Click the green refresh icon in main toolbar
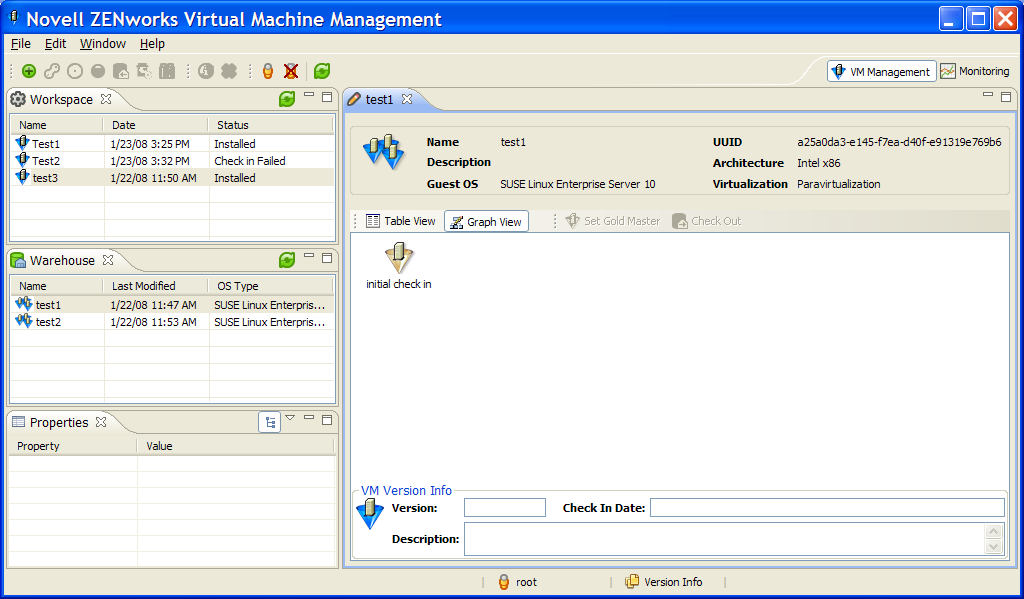This screenshot has height=599, width=1024. [x=321, y=71]
